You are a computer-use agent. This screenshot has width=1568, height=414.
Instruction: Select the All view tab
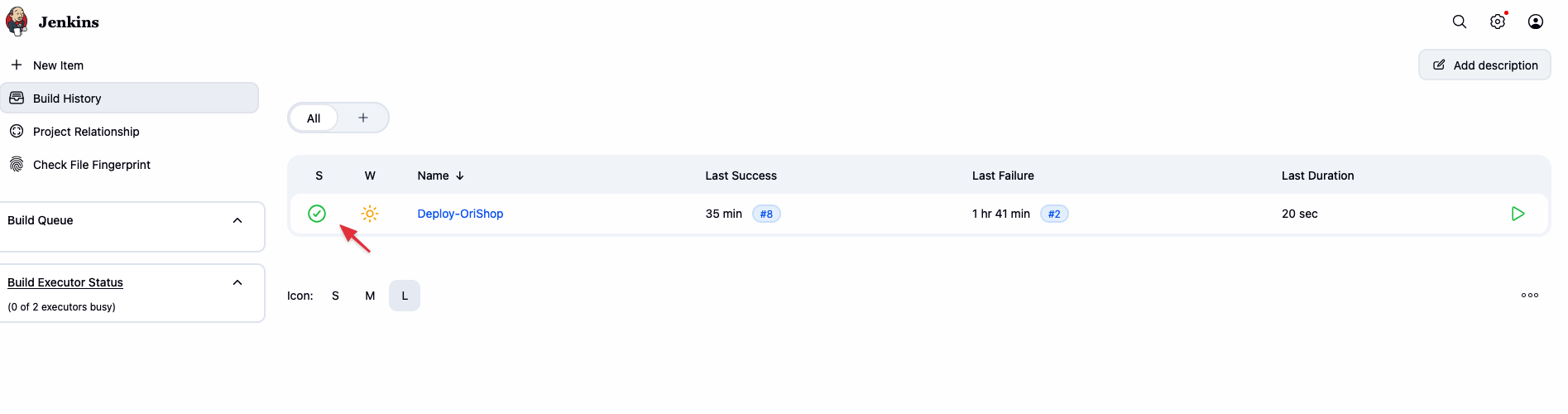click(x=314, y=118)
